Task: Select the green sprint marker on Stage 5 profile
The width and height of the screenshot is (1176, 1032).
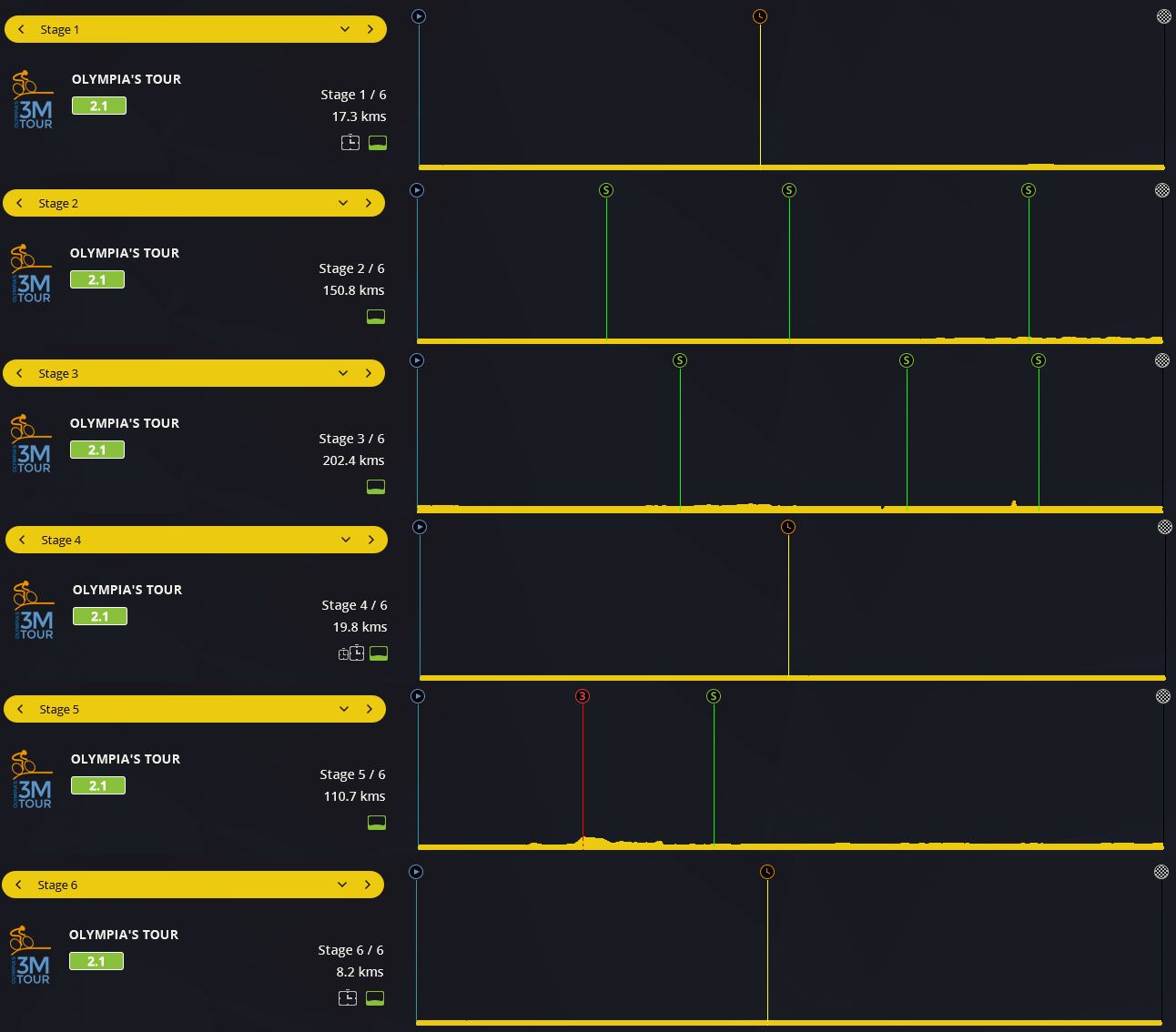Action: (x=714, y=696)
